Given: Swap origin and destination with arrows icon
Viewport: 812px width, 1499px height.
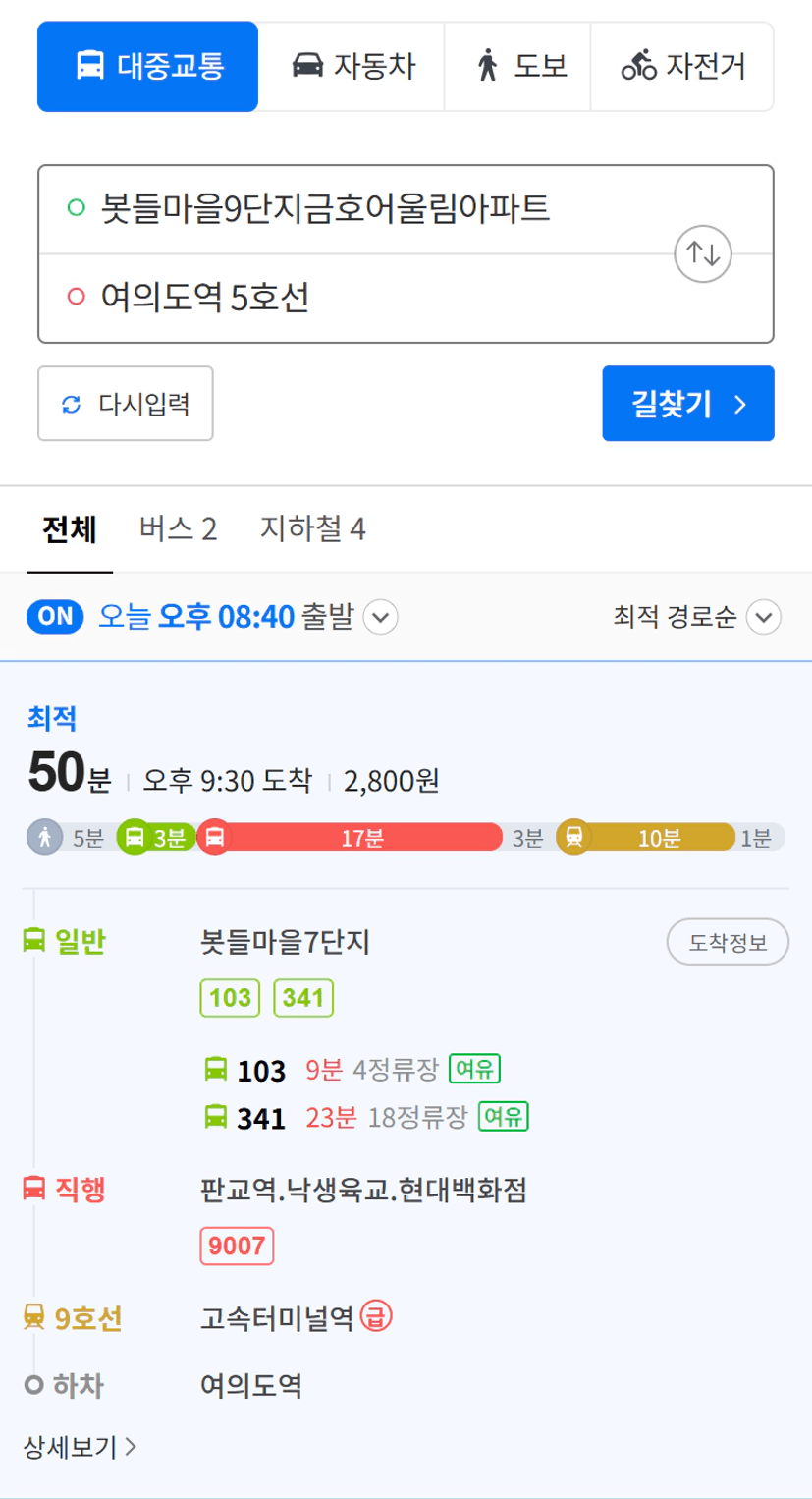Looking at the screenshot, I should click(704, 253).
